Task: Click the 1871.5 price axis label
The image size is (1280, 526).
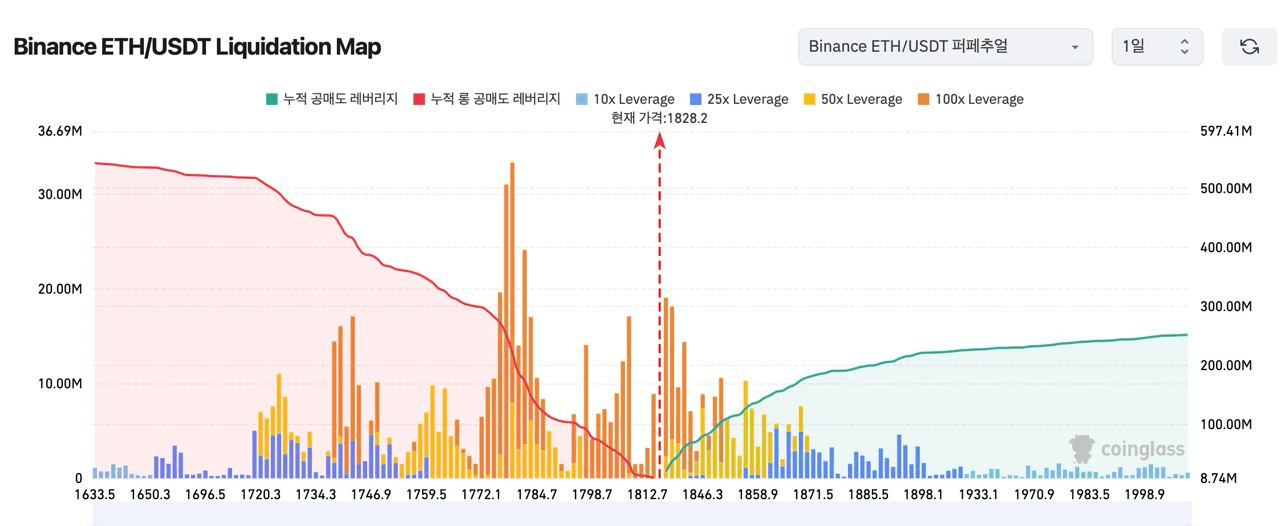Action: click(813, 494)
